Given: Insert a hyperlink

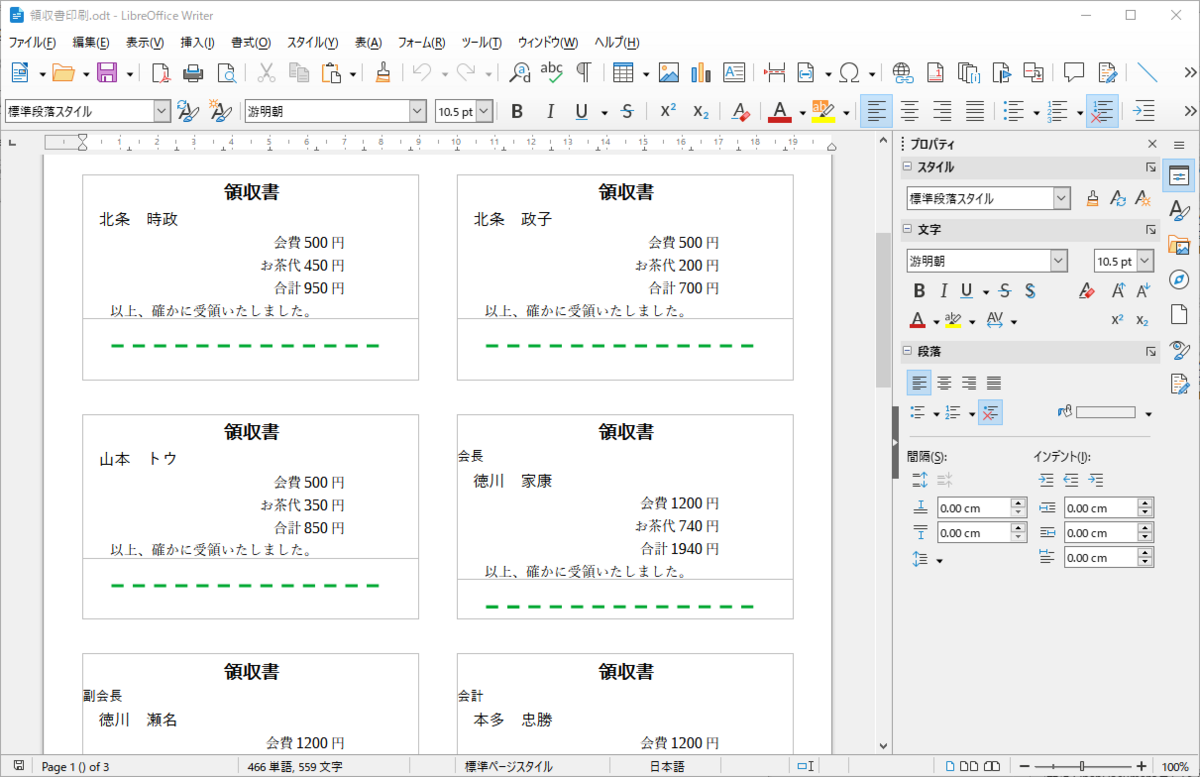Looking at the screenshot, I should [903, 72].
